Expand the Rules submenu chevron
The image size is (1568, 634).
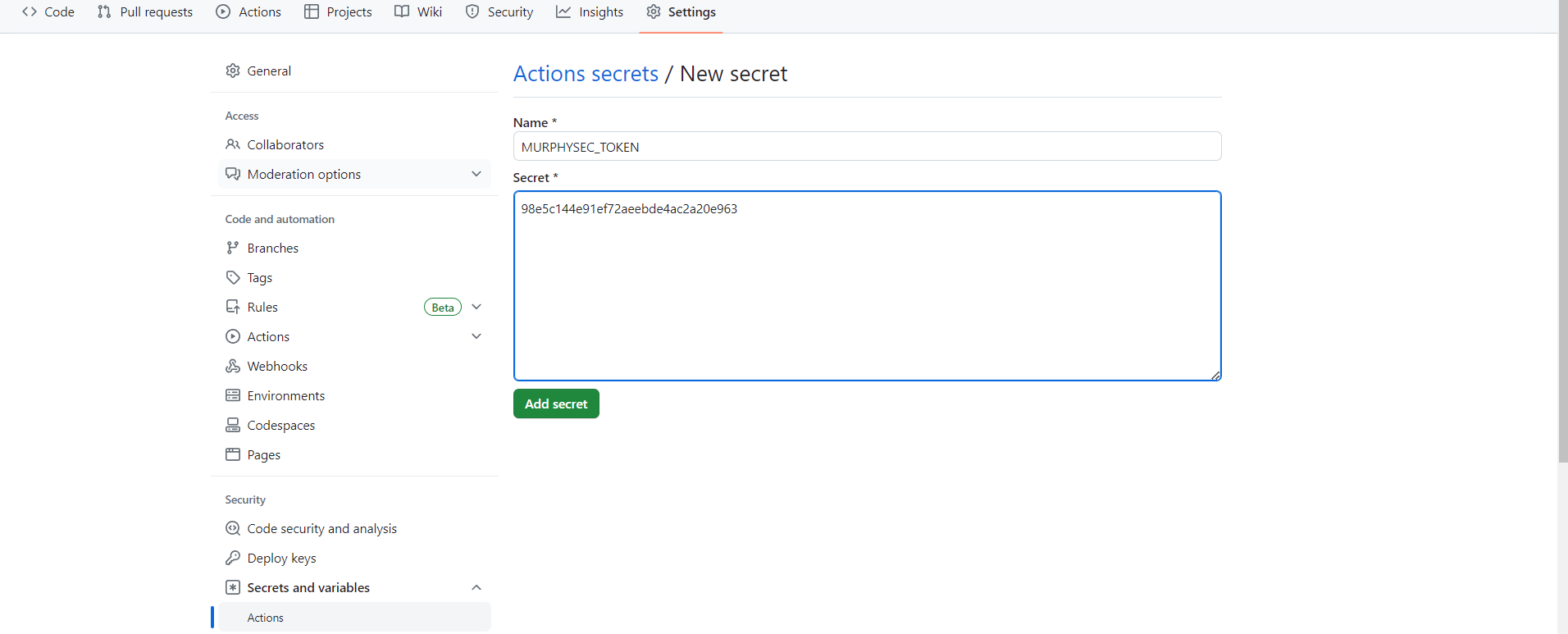pos(476,307)
